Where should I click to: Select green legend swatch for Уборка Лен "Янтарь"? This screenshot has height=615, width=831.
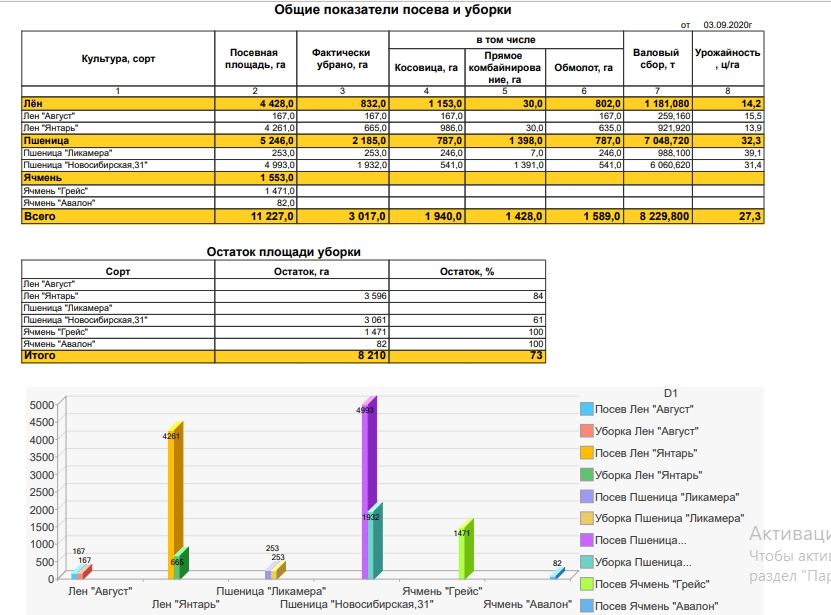point(587,475)
